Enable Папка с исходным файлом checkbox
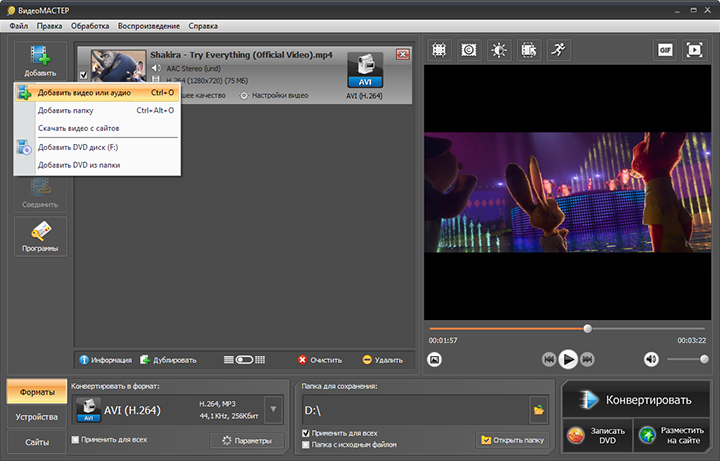Screen dimensions: 720x461 coord(306,445)
